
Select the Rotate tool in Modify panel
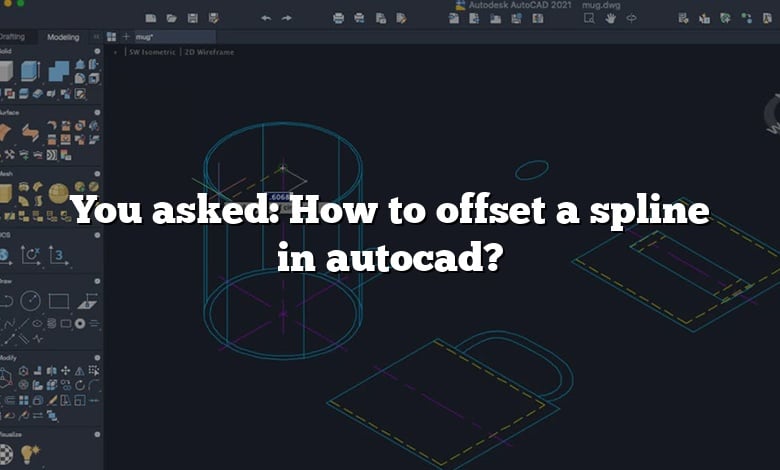[80, 385]
